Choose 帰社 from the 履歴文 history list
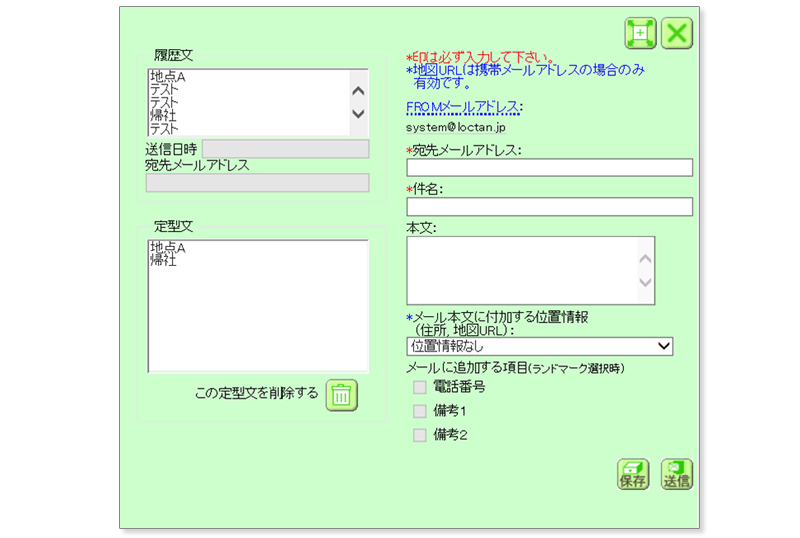 pyautogui.click(x=163, y=116)
